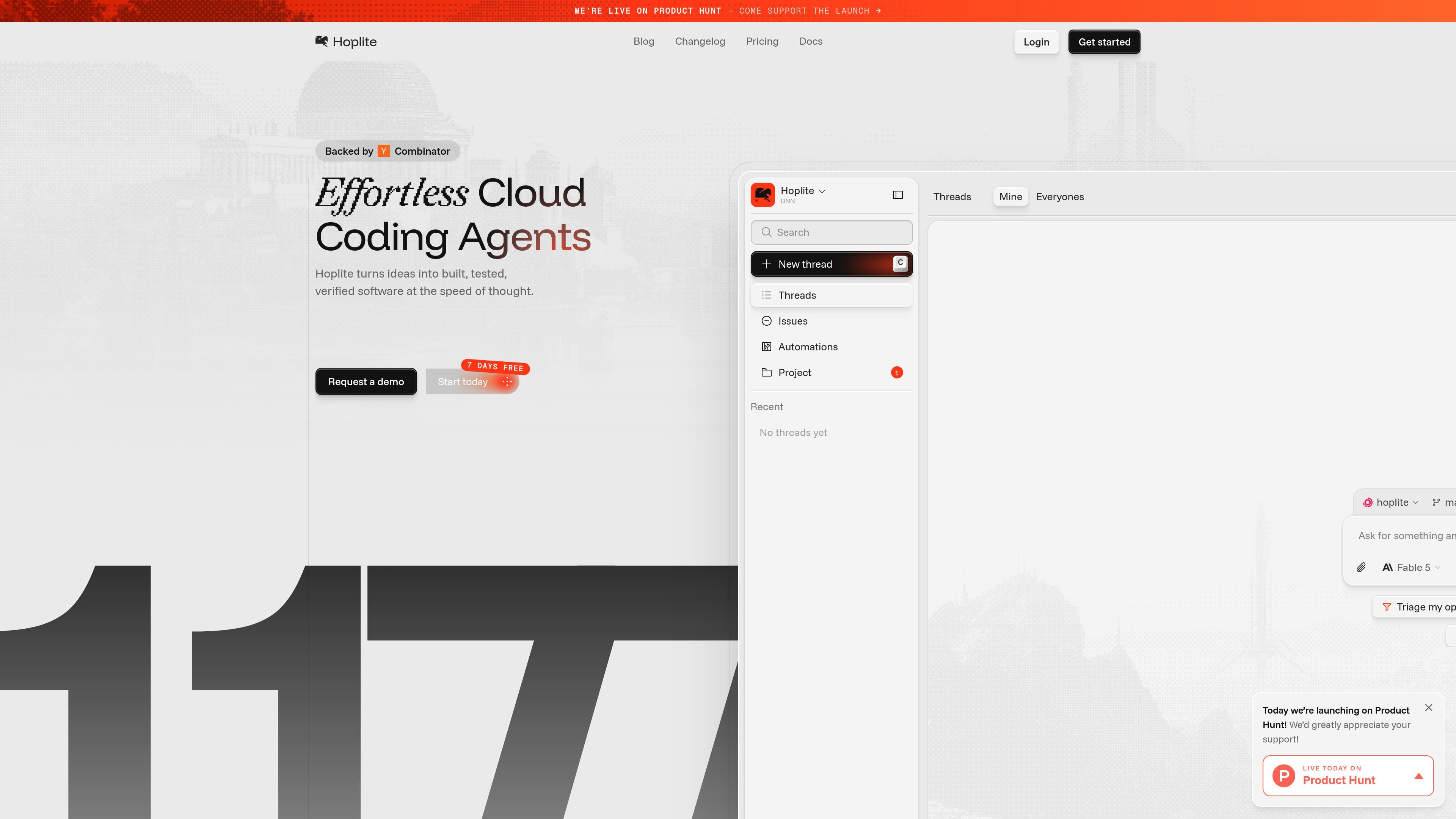The width and height of the screenshot is (1456, 819).
Task: Dismiss the Product Hunt launch popup
Action: (1428, 708)
